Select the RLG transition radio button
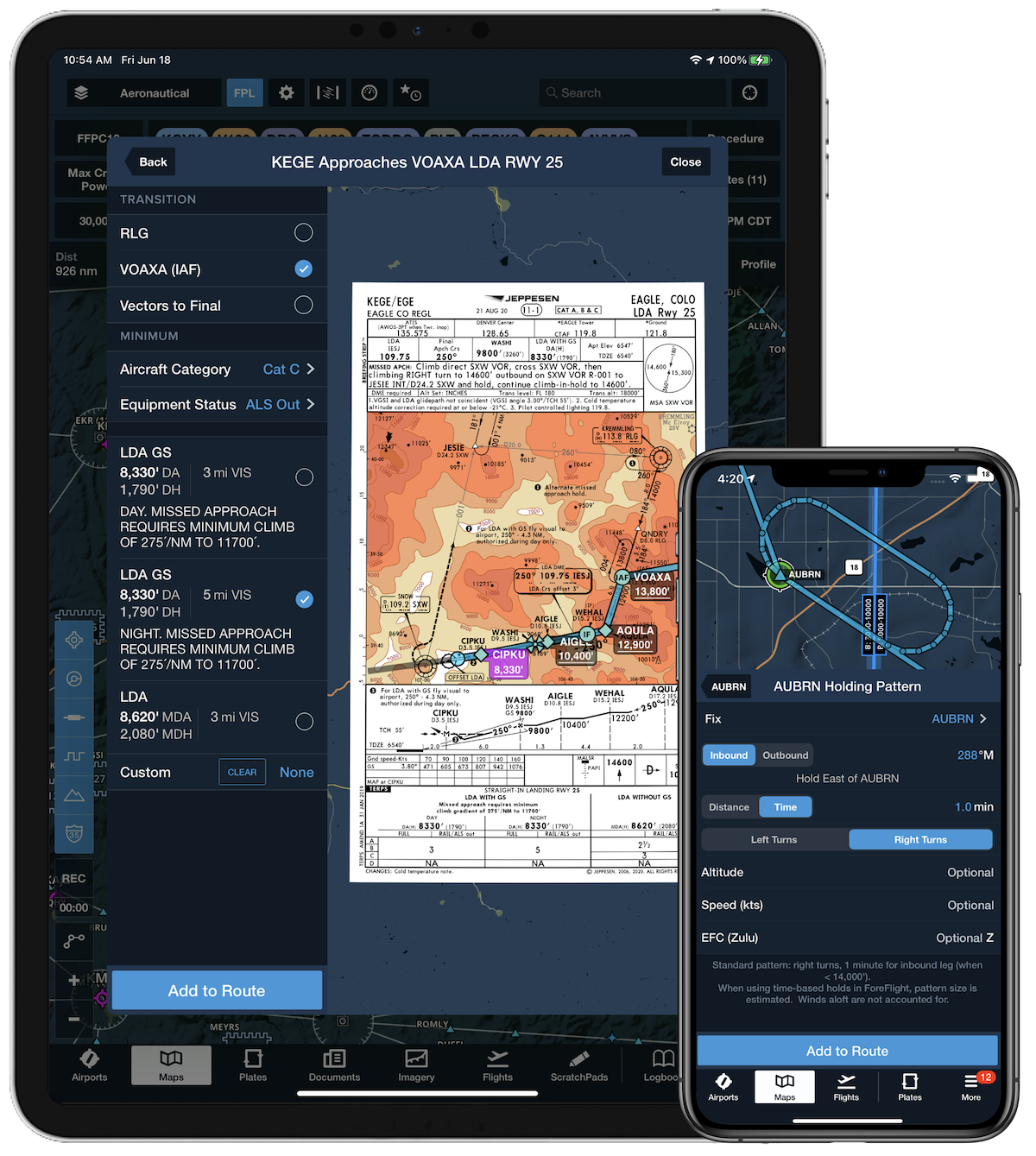 304,233
